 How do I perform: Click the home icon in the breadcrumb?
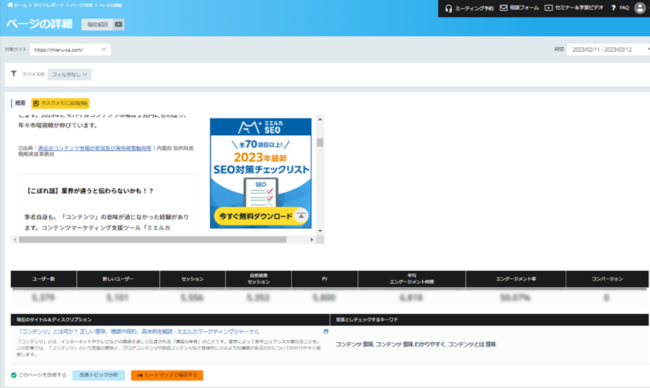[x=10, y=5]
